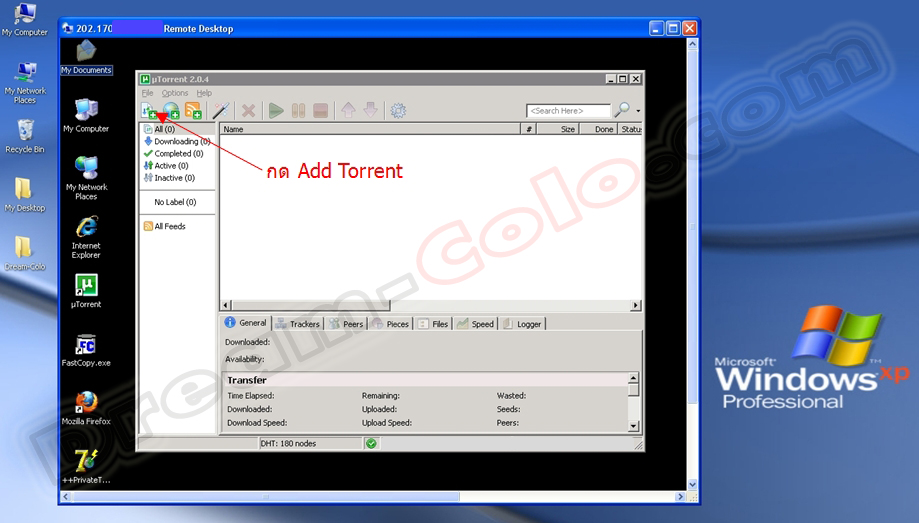Select local My Computer icon on host desktop

click(x=25, y=19)
